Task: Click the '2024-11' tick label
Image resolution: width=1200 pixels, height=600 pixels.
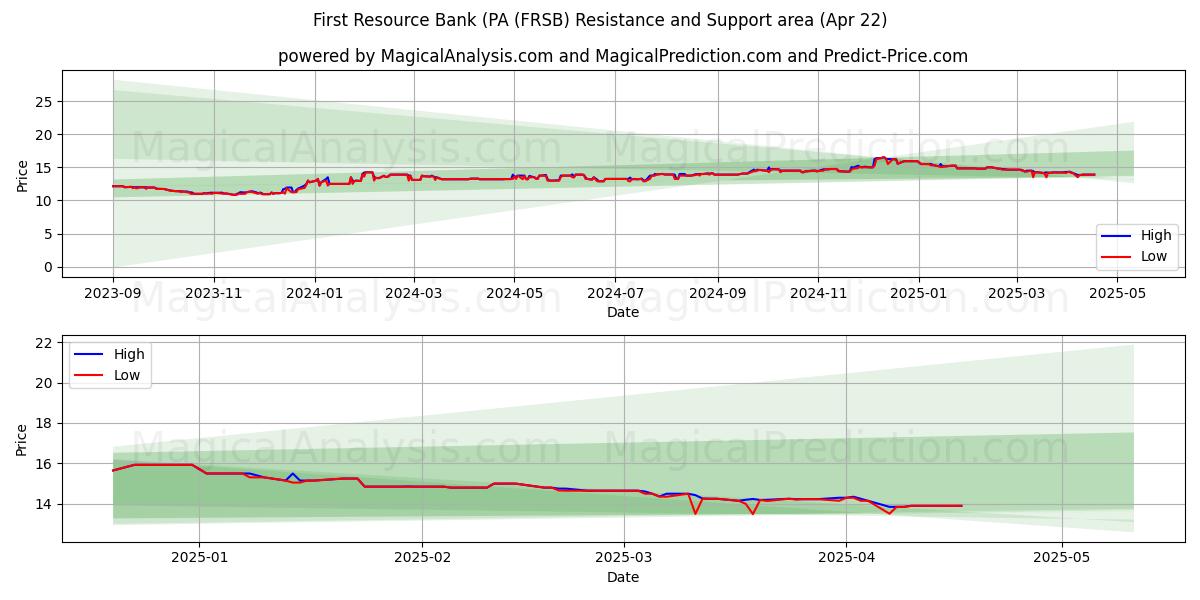Action: 818,293
